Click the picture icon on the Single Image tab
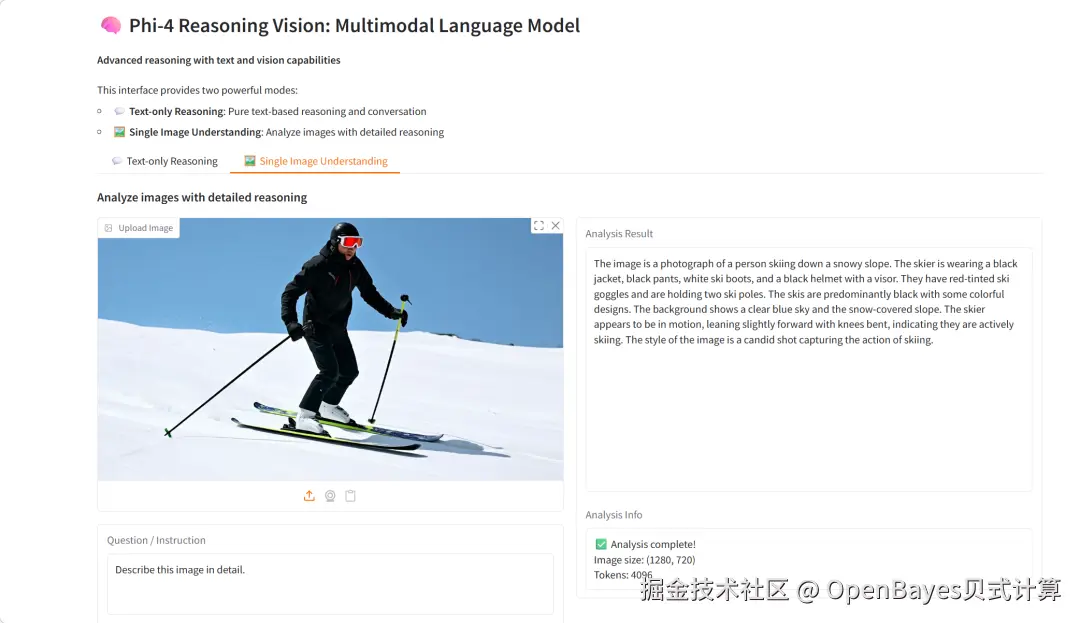Image resolution: width=1080 pixels, height=623 pixels. click(x=249, y=160)
